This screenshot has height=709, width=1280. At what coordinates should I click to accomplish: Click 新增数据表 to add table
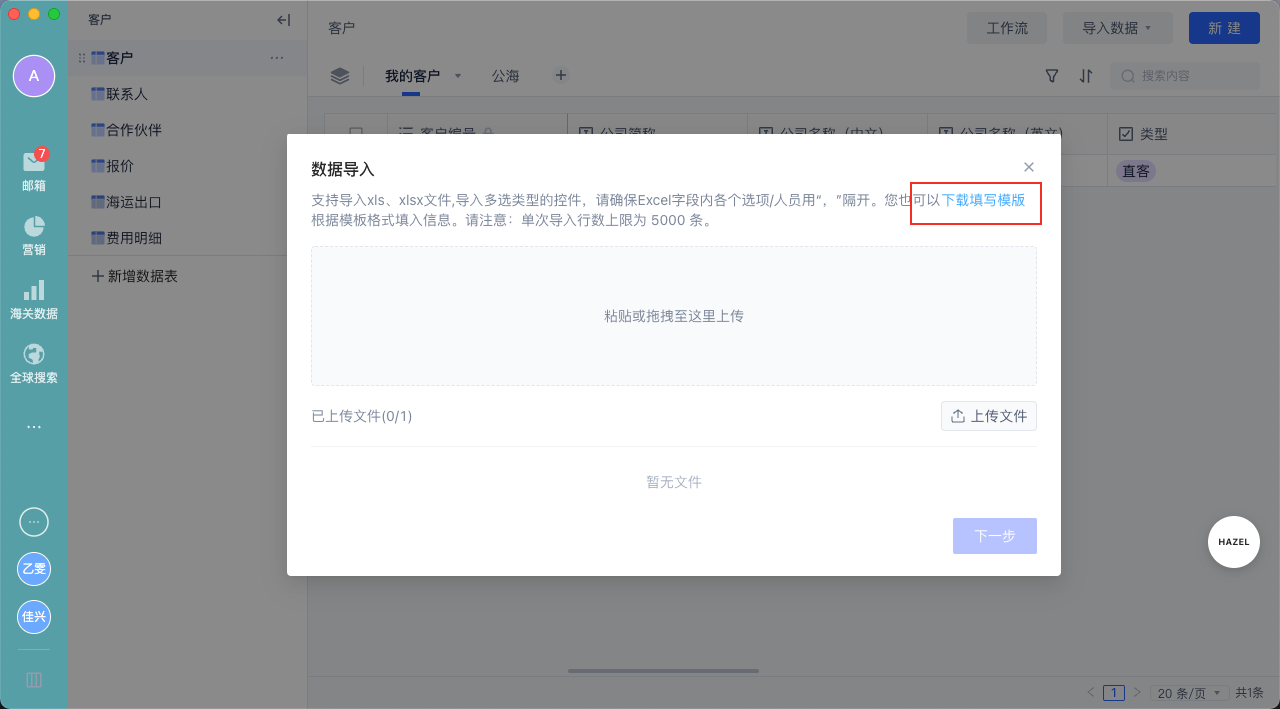[x=135, y=276]
